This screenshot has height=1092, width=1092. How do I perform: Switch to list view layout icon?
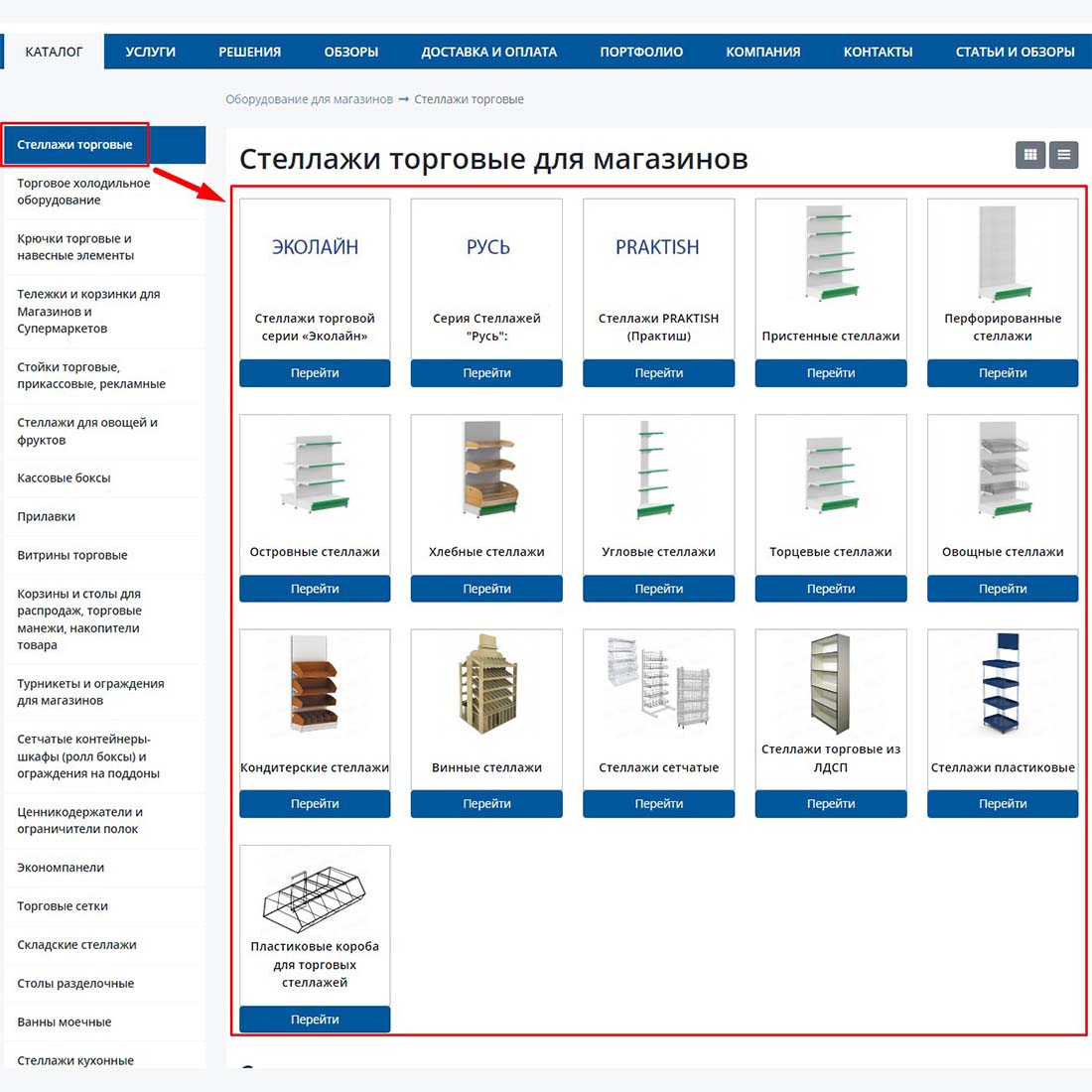coord(1063,155)
